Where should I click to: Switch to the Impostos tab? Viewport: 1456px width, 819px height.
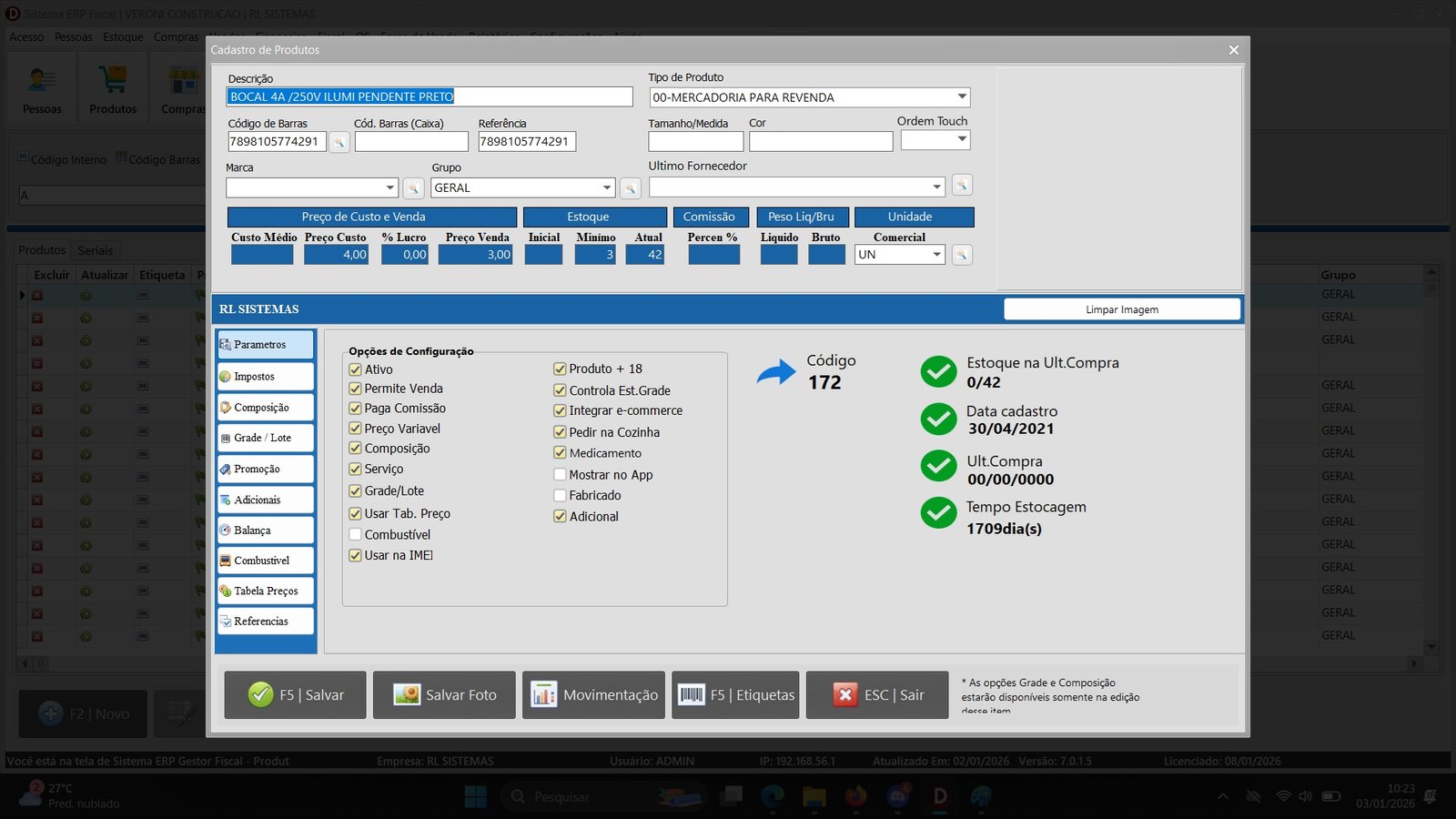click(x=266, y=377)
